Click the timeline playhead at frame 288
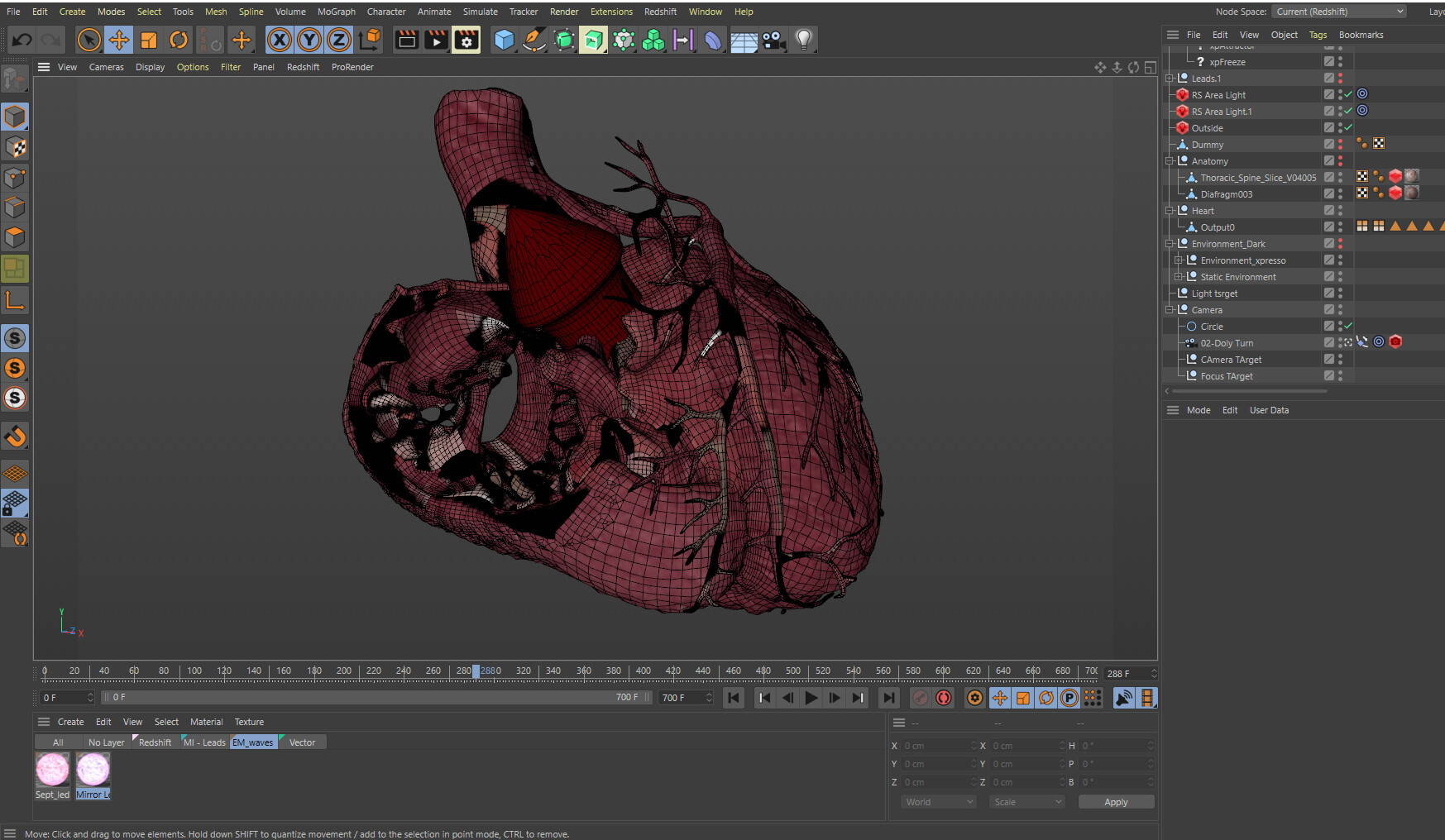The width and height of the screenshot is (1445, 840). click(x=476, y=671)
